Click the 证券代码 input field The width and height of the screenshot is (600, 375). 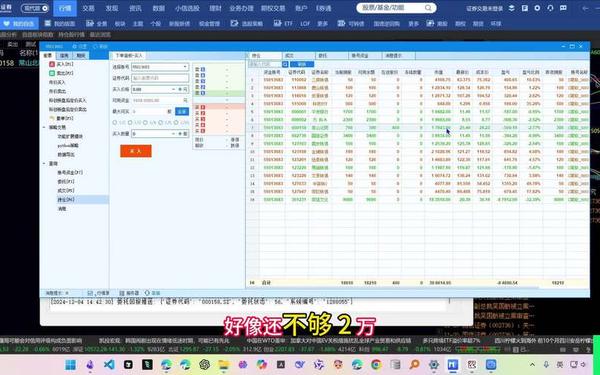tap(160, 78)
